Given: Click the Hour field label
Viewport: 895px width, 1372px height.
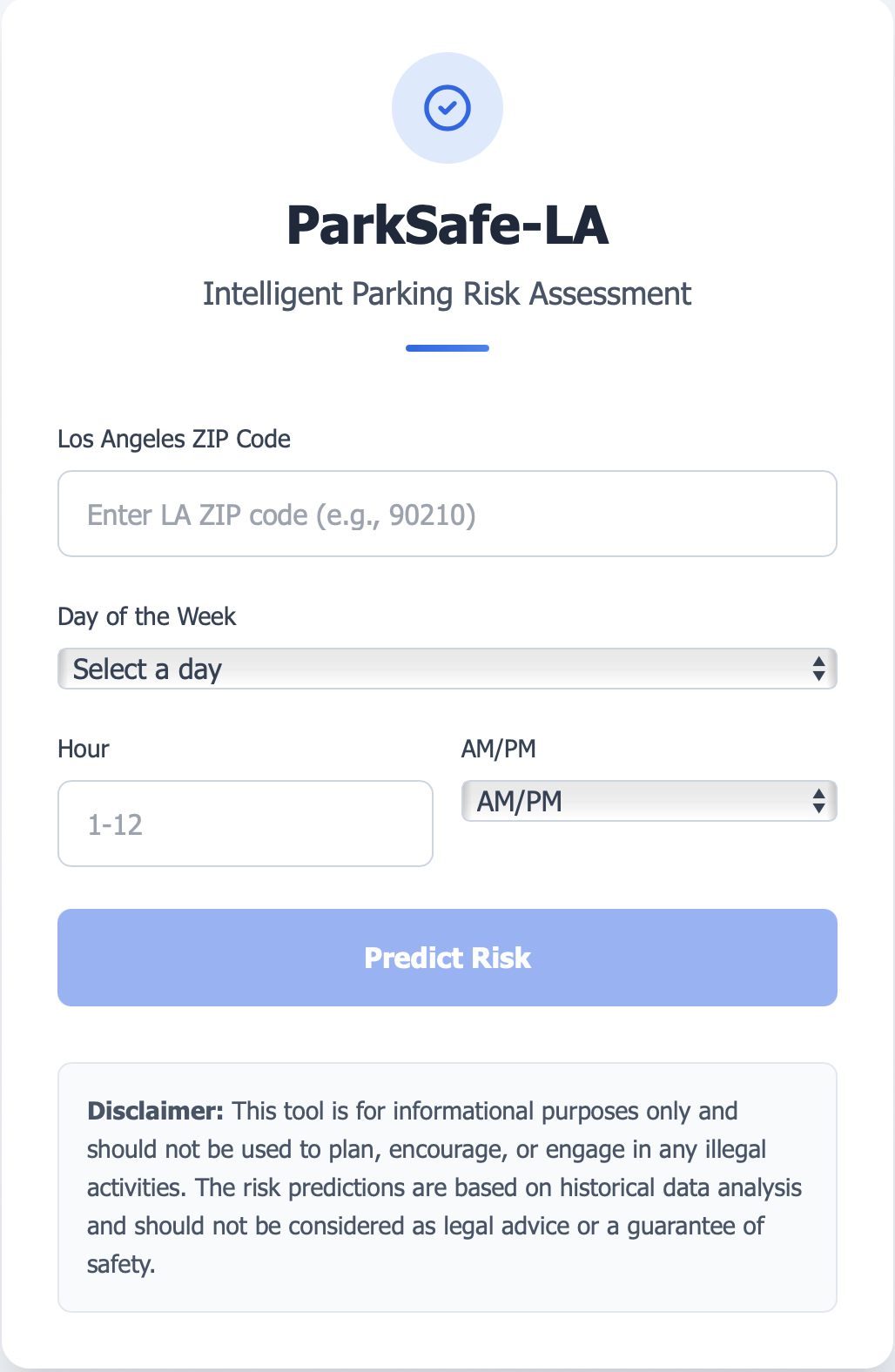Looking at the screenshot, I should pyautogui.click(x=84, y=749).
